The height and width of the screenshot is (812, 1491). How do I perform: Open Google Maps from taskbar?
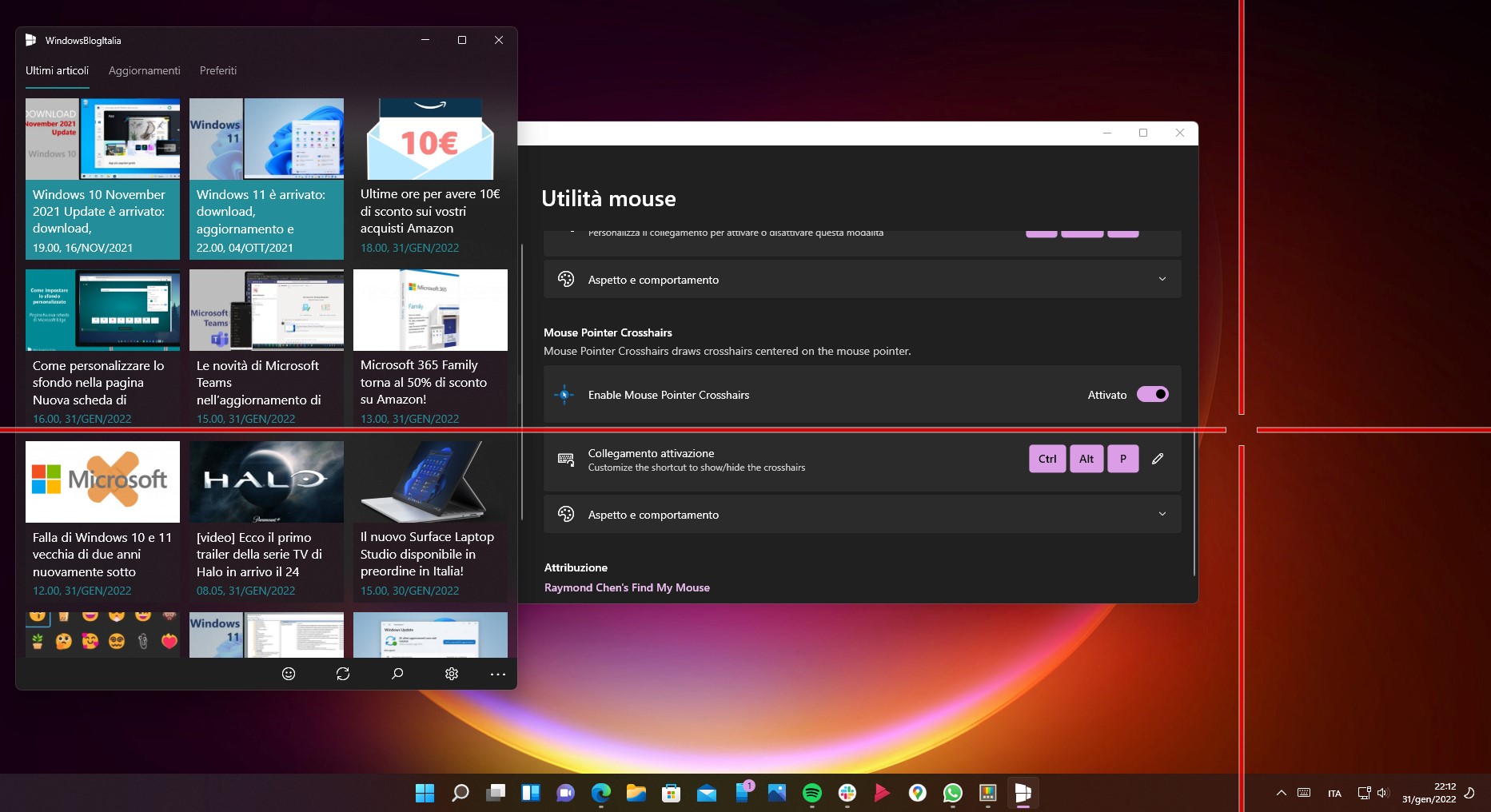pyautogui.click(x=918, y=793)
